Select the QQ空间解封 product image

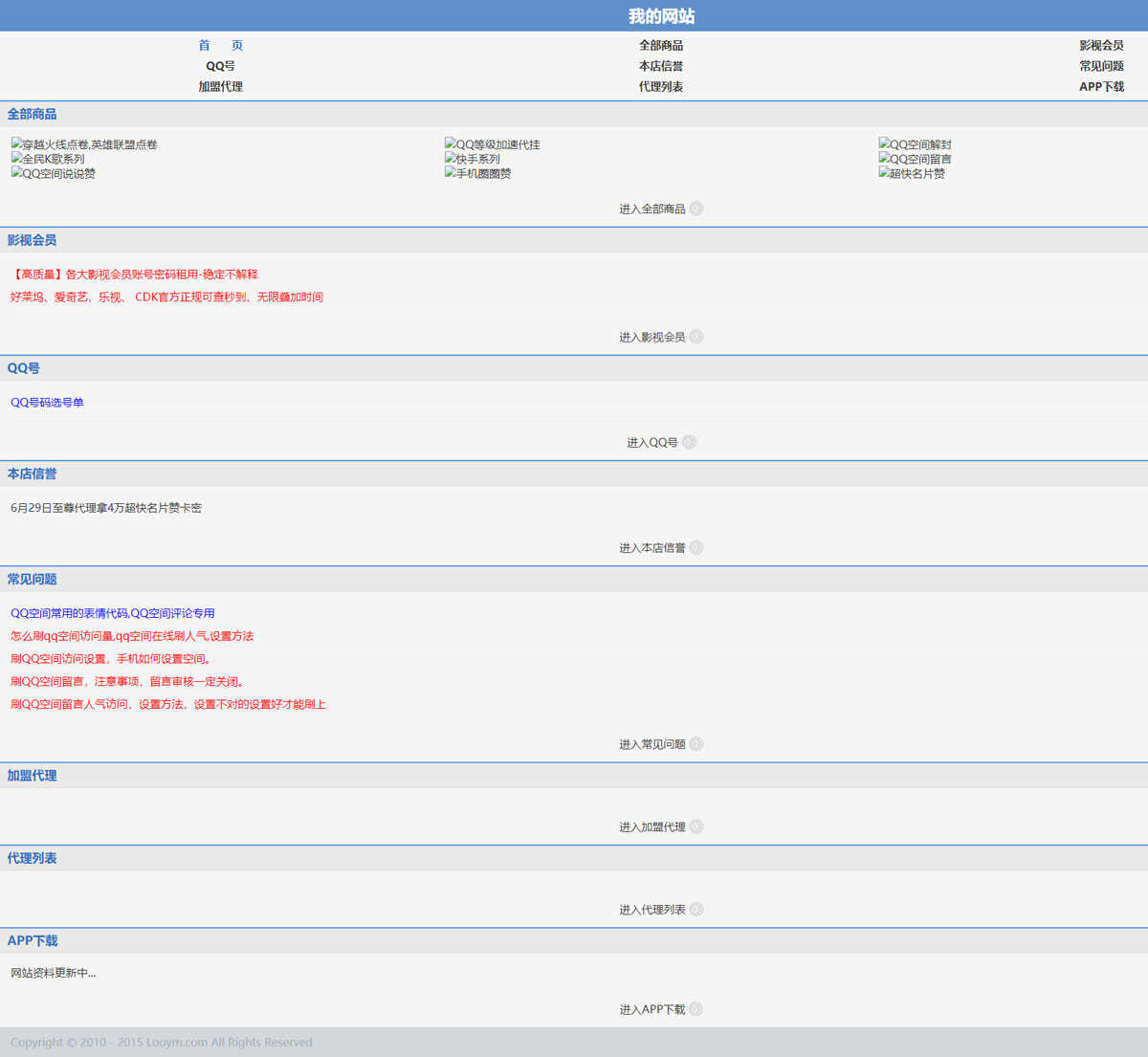[x=916, y=144]
